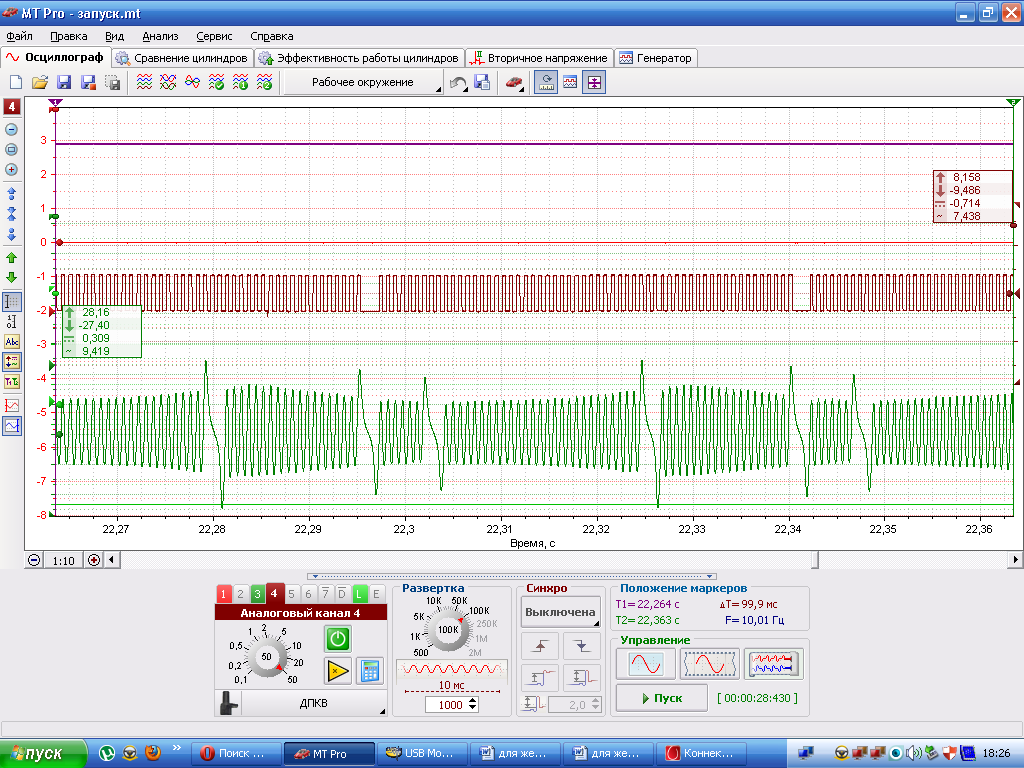Open the Анализ menu
Screen dimensions: 1024x768
161,37
